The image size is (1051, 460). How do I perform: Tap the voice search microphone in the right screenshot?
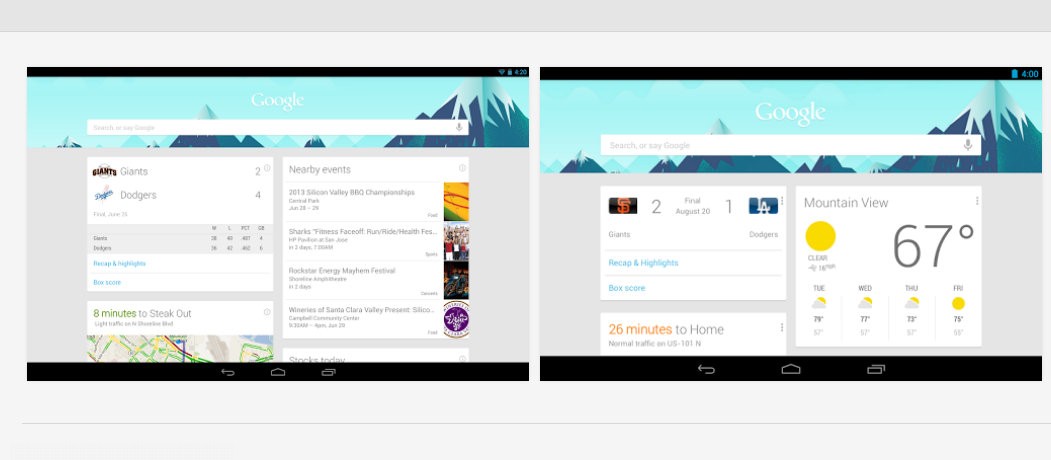tap(968, 145)
